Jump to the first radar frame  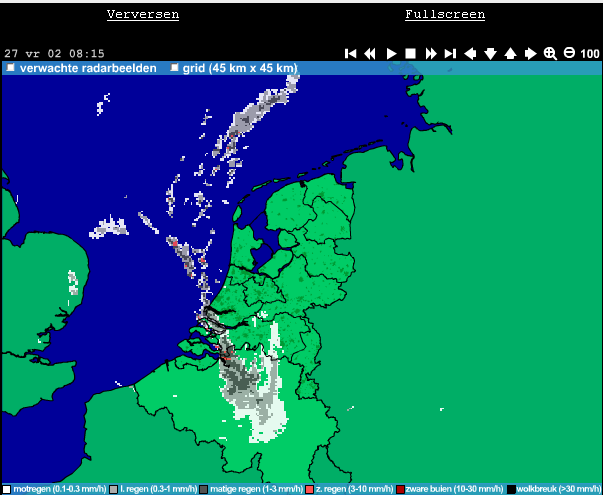(351, 54)
